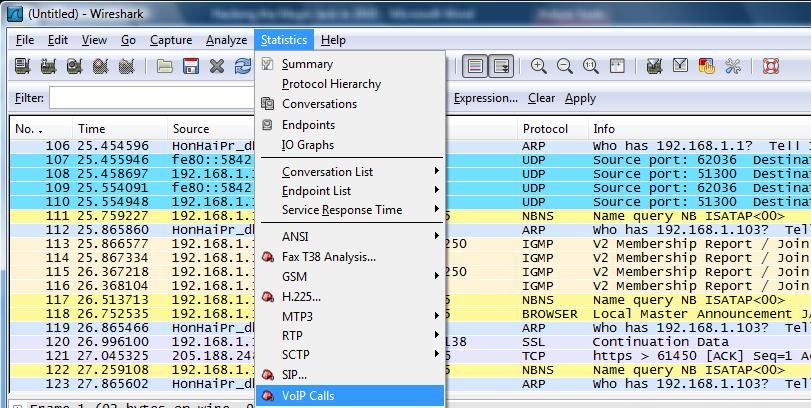Screen dimensions: 811x408
Task: Open the View menu
Action: coord(94,40)
